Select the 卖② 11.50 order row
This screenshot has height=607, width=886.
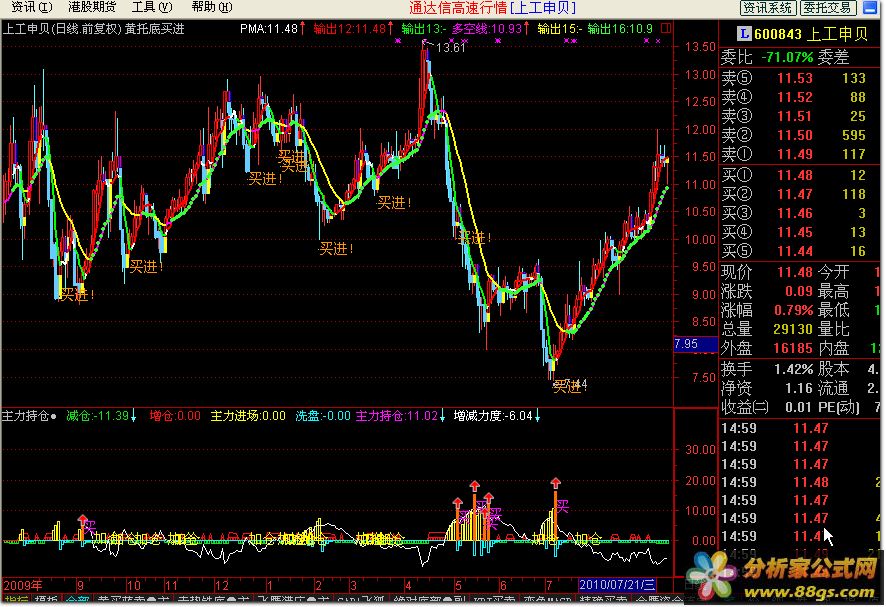click(x=793, y=135)
